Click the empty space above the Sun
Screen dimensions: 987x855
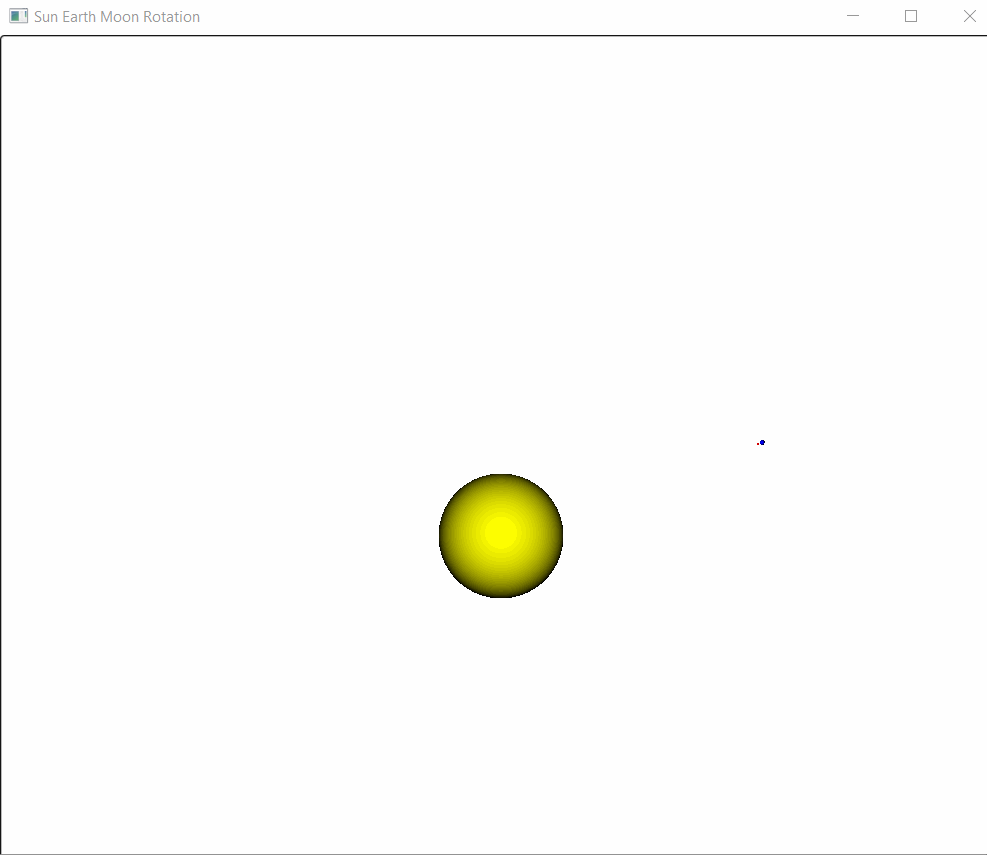(500, 300)
